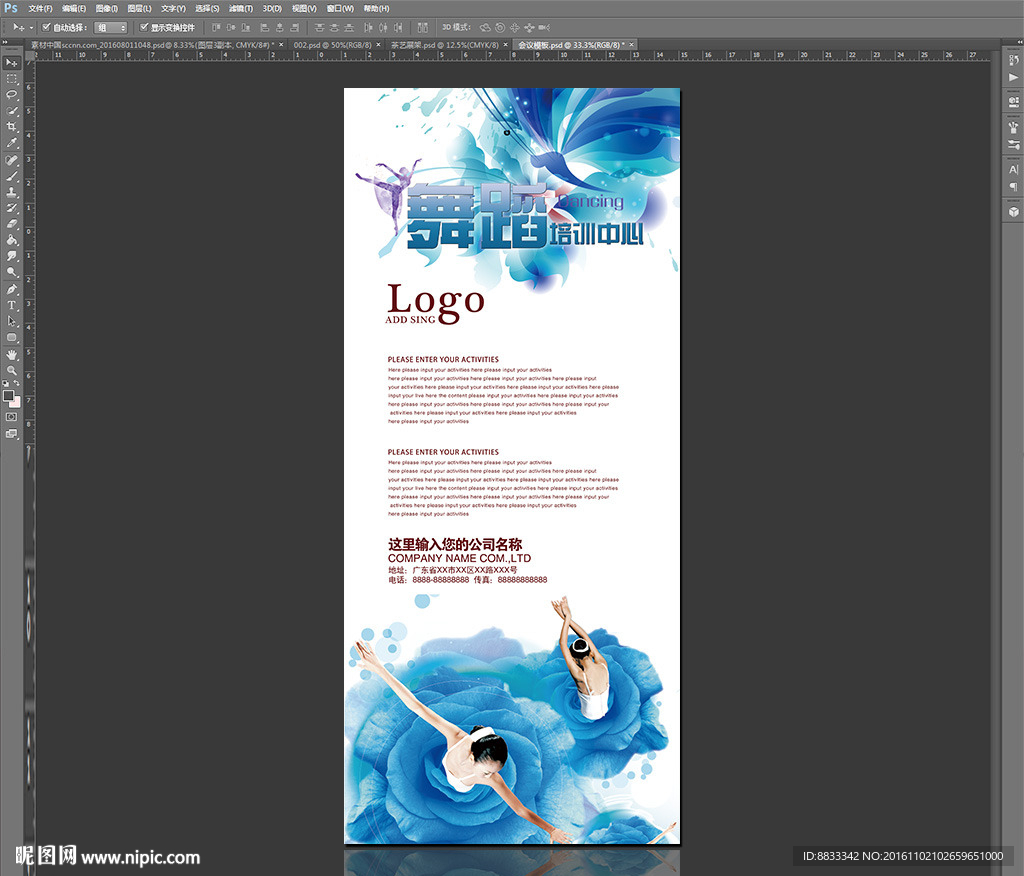This screenshot has height=876, width=1024.
Task: Open the 图像(I) menu
Action: [106, 8]
